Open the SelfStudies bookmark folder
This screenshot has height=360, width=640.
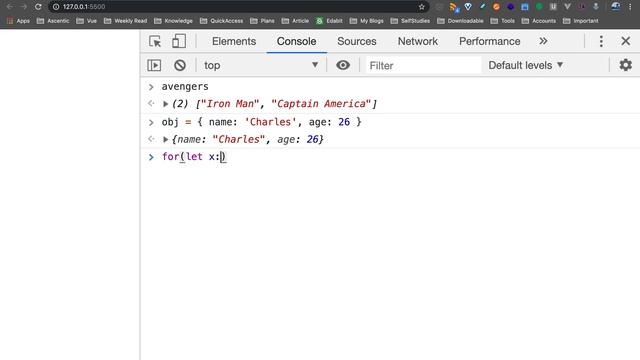pyautogui.click(x=410, y=21)
